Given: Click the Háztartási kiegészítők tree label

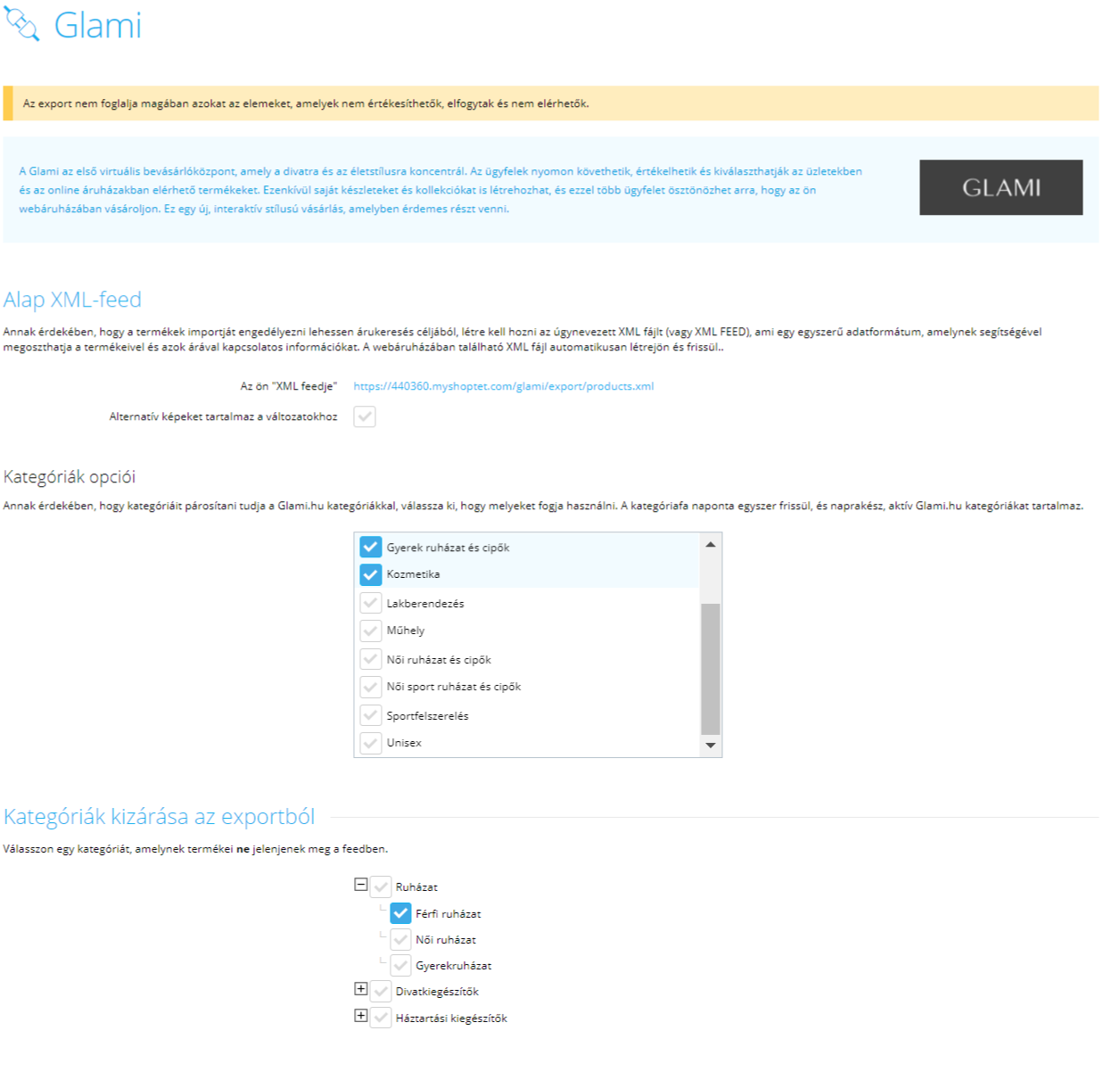Looking at the screenshot, I should [451, 1018].
